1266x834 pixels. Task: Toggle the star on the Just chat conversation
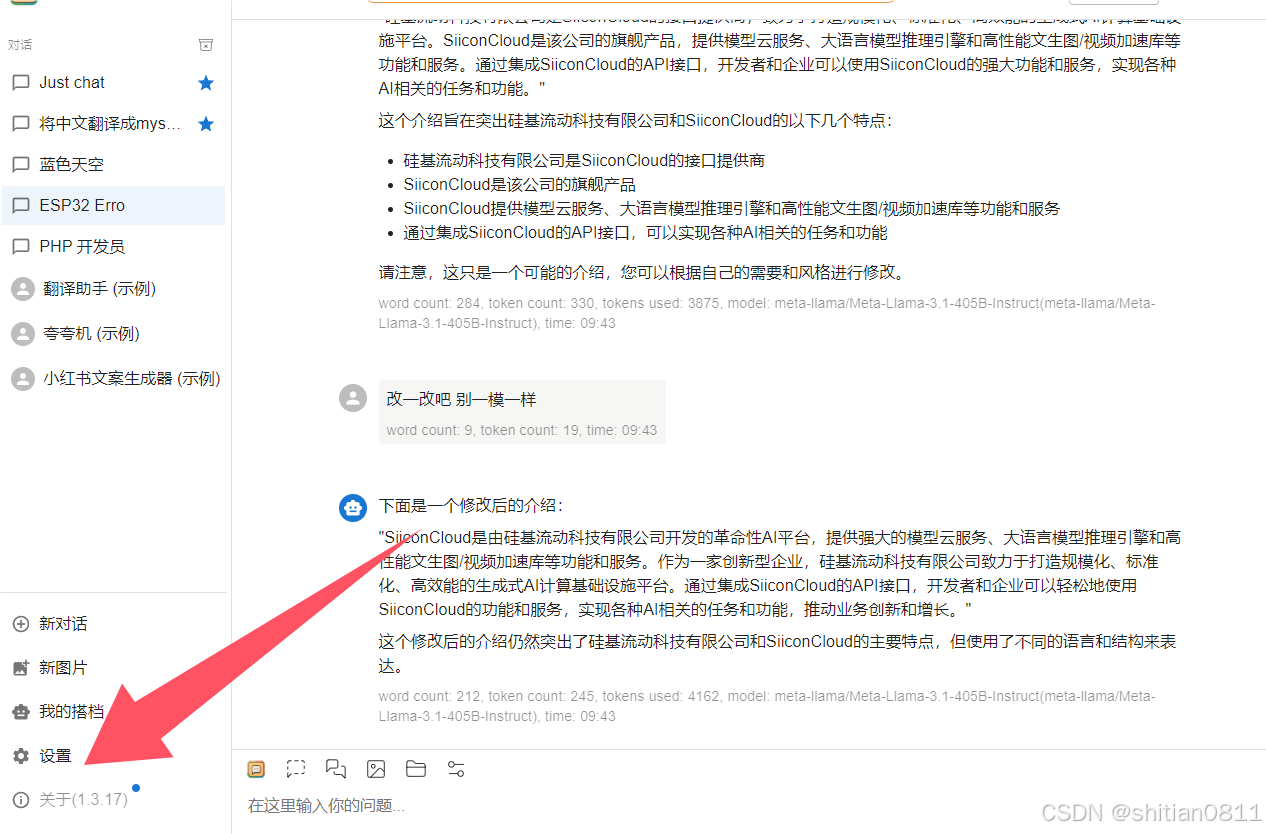pos(206,83)
